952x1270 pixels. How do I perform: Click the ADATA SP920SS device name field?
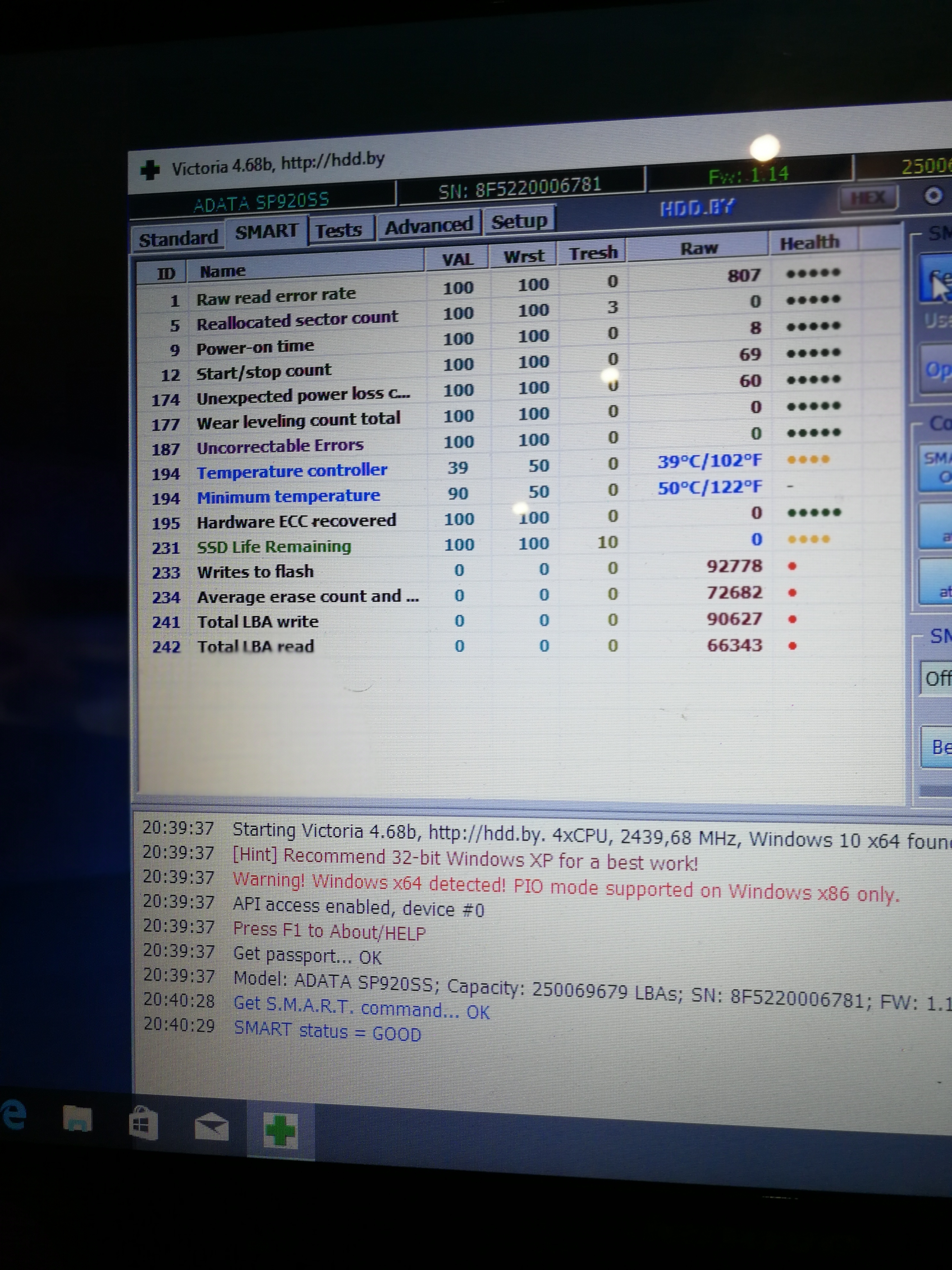(x=262, y=201)
